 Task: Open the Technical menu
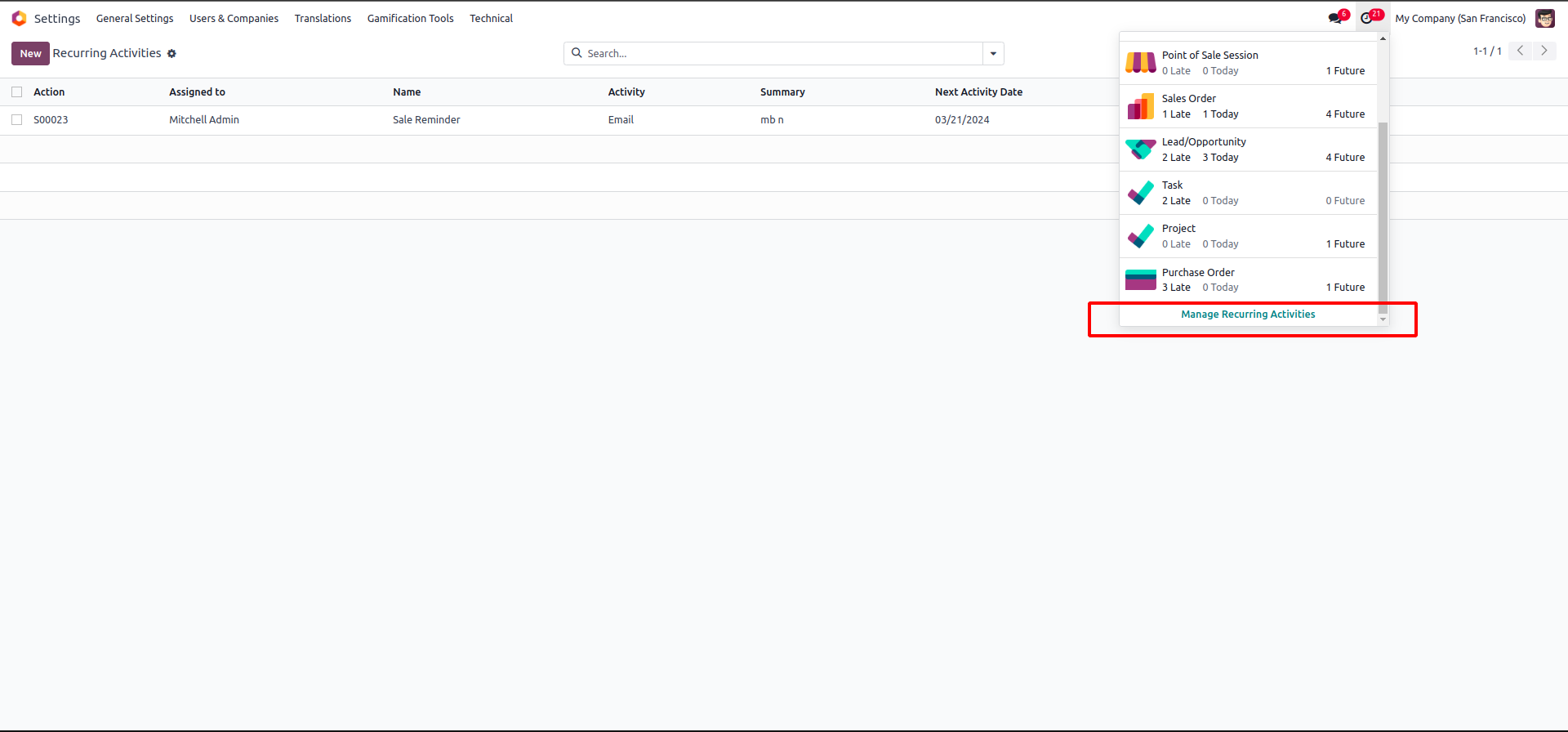491,18
